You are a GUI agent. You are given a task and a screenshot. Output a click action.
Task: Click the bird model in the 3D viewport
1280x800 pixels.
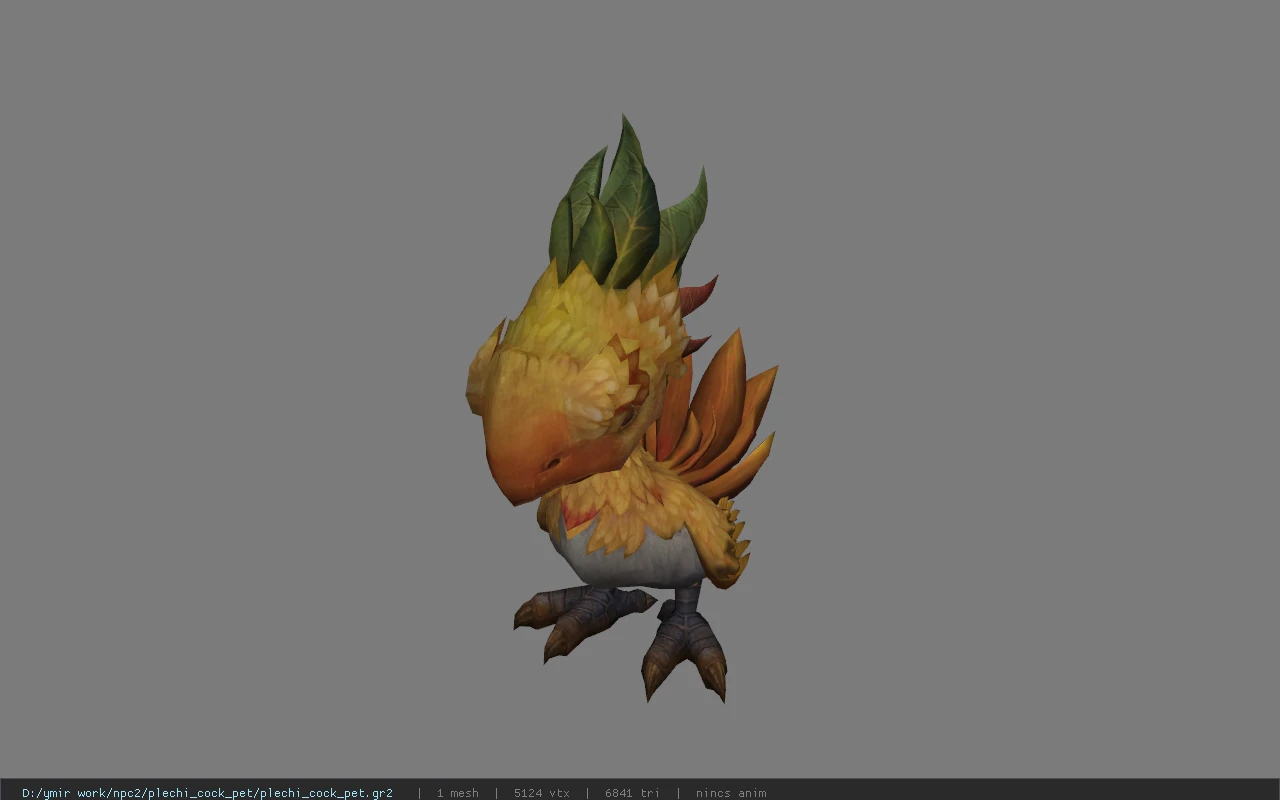(x=620, y=410)
